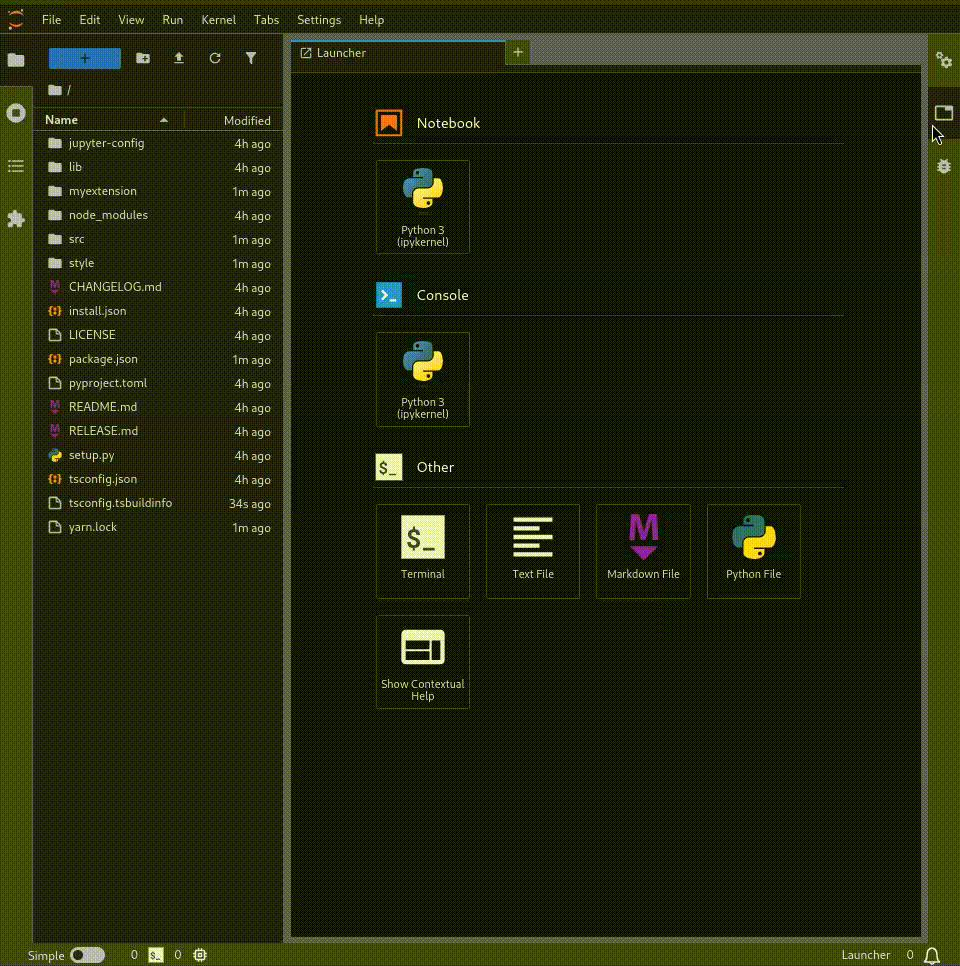Image resolution: width=960 pixels, height=966 pixels.
Task: Select the tsconfig.tsbuildinfo file
Action: tap(159, 503)
